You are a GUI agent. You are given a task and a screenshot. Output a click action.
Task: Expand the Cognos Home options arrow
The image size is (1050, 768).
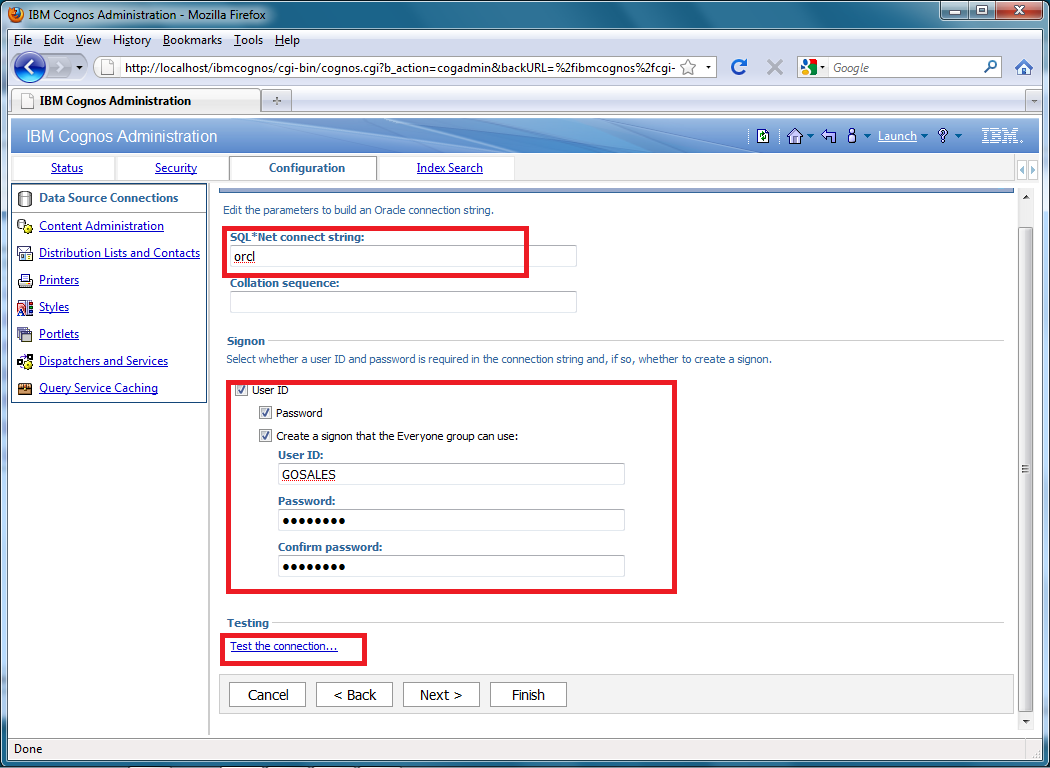point(810,136)
